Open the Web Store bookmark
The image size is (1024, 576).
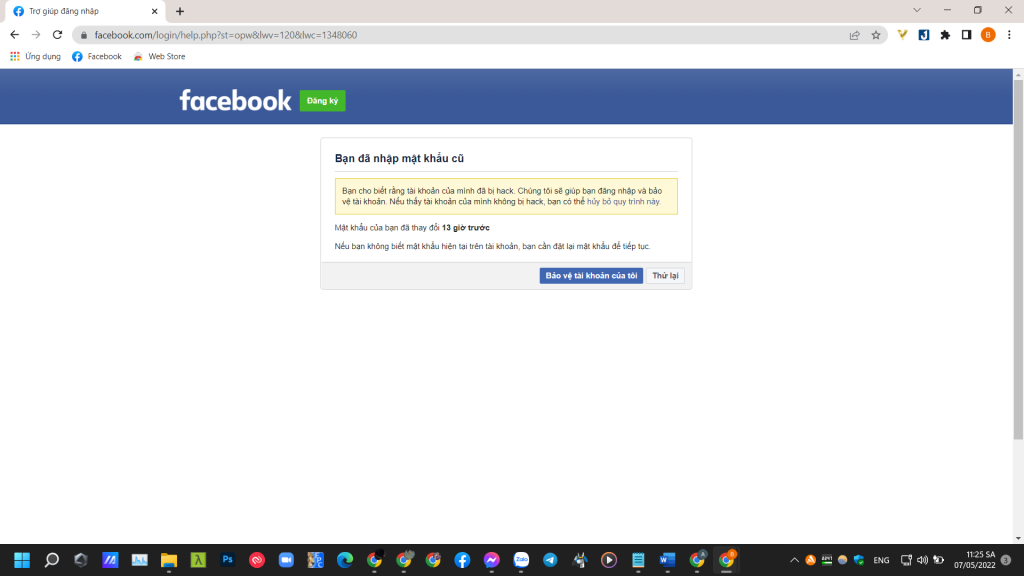[159, 57]
